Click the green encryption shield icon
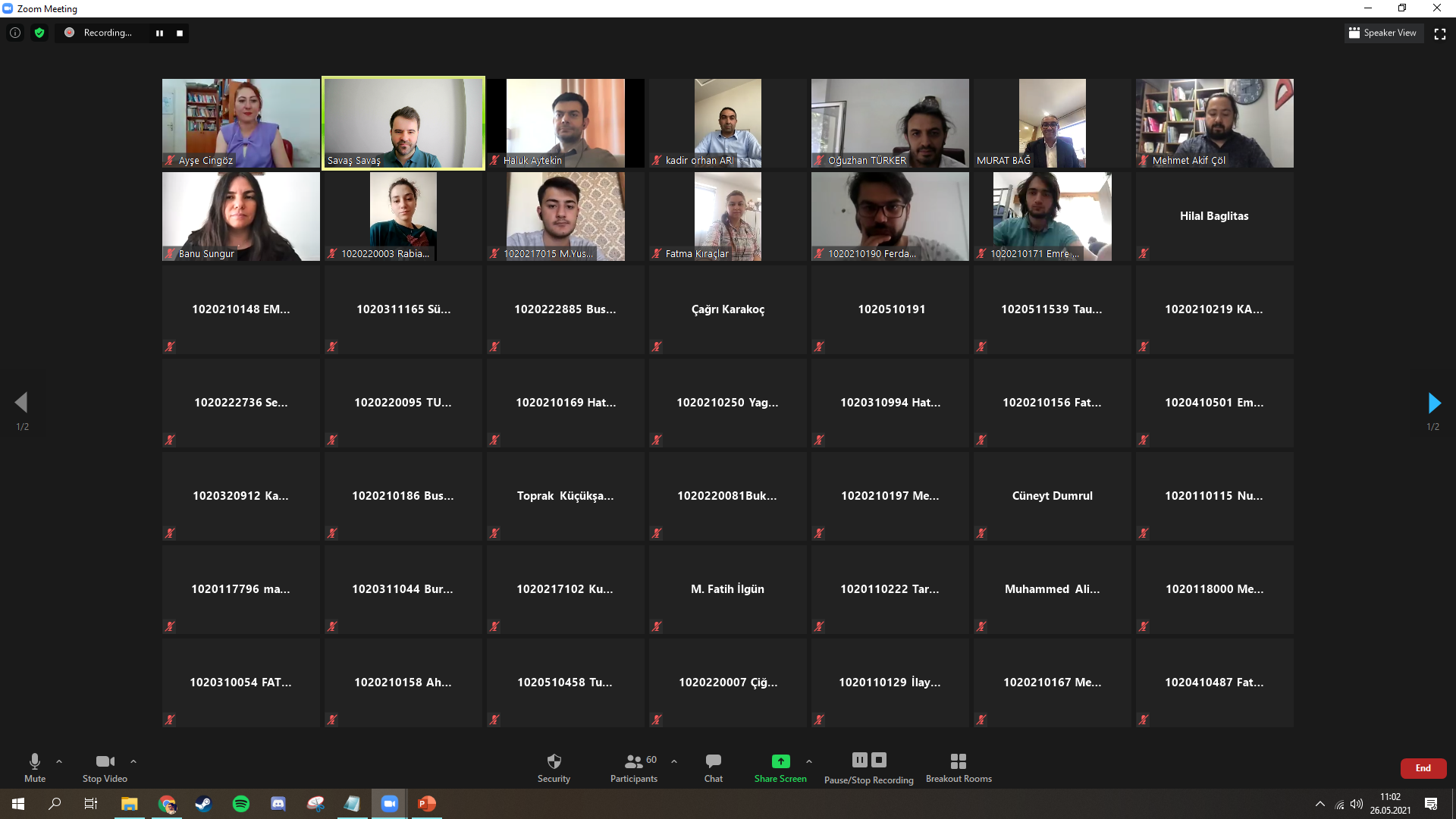This screenshot has width=1456, height=819. pyautogui.click(x=39, y=33)
